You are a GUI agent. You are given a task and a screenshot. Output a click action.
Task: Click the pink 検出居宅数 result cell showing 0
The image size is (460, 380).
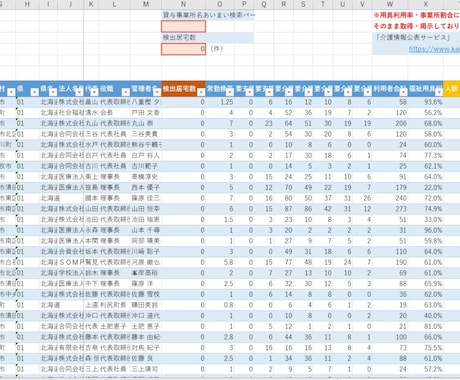pos(183,49)
